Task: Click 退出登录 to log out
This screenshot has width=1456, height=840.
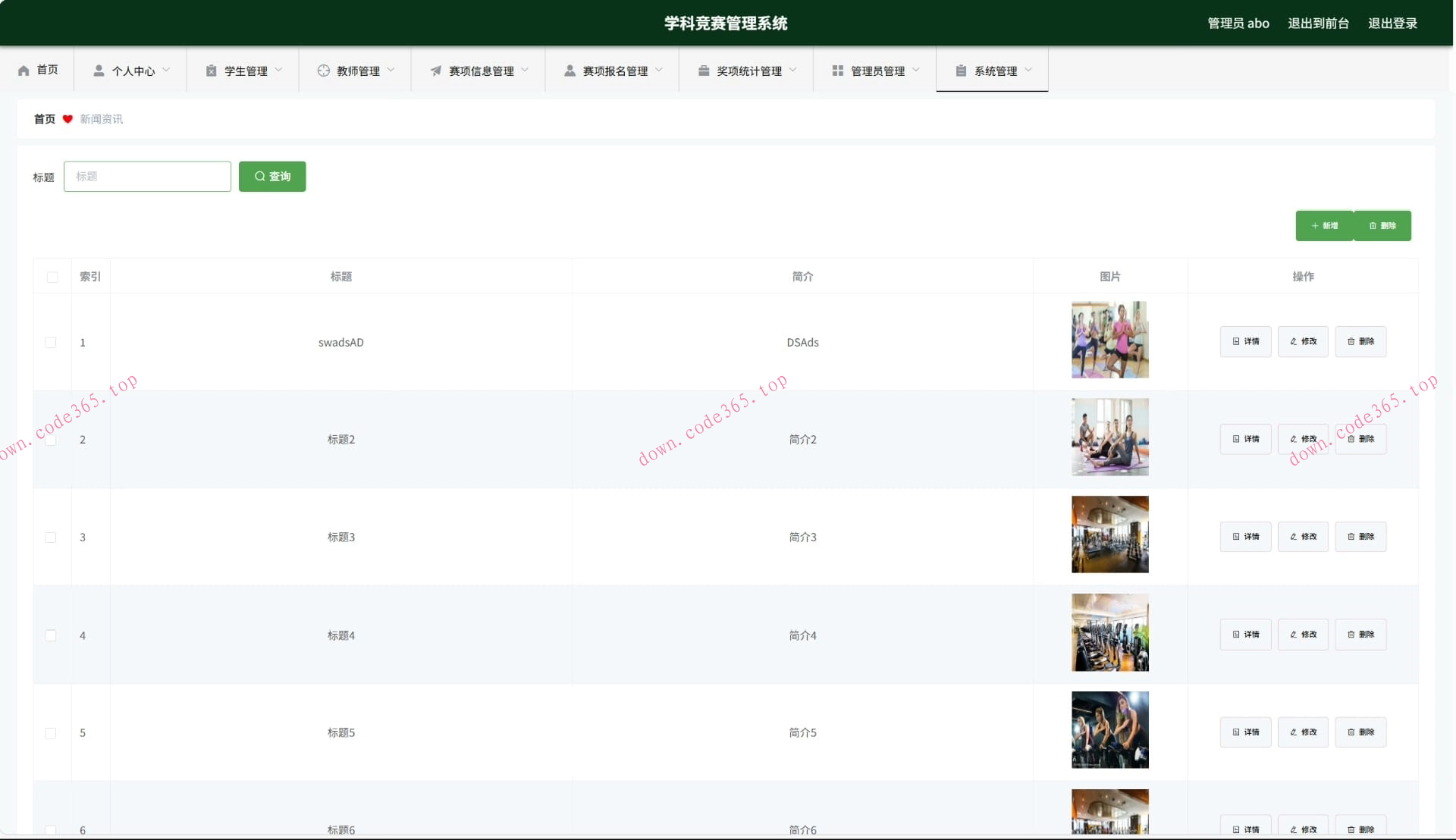Action: pos(1392,24)
